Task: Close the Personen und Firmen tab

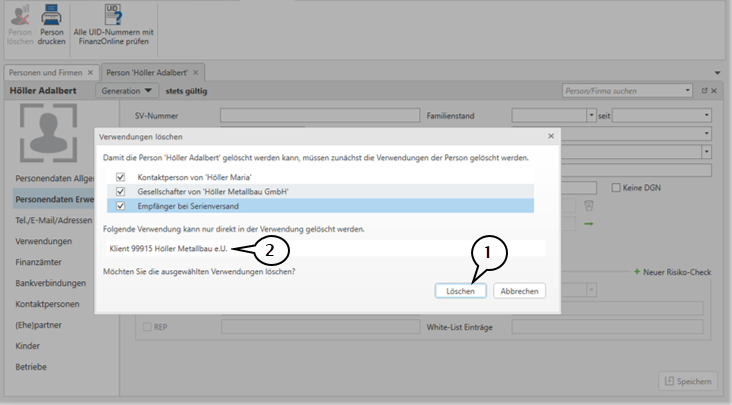Action: [x=90, y=73]
